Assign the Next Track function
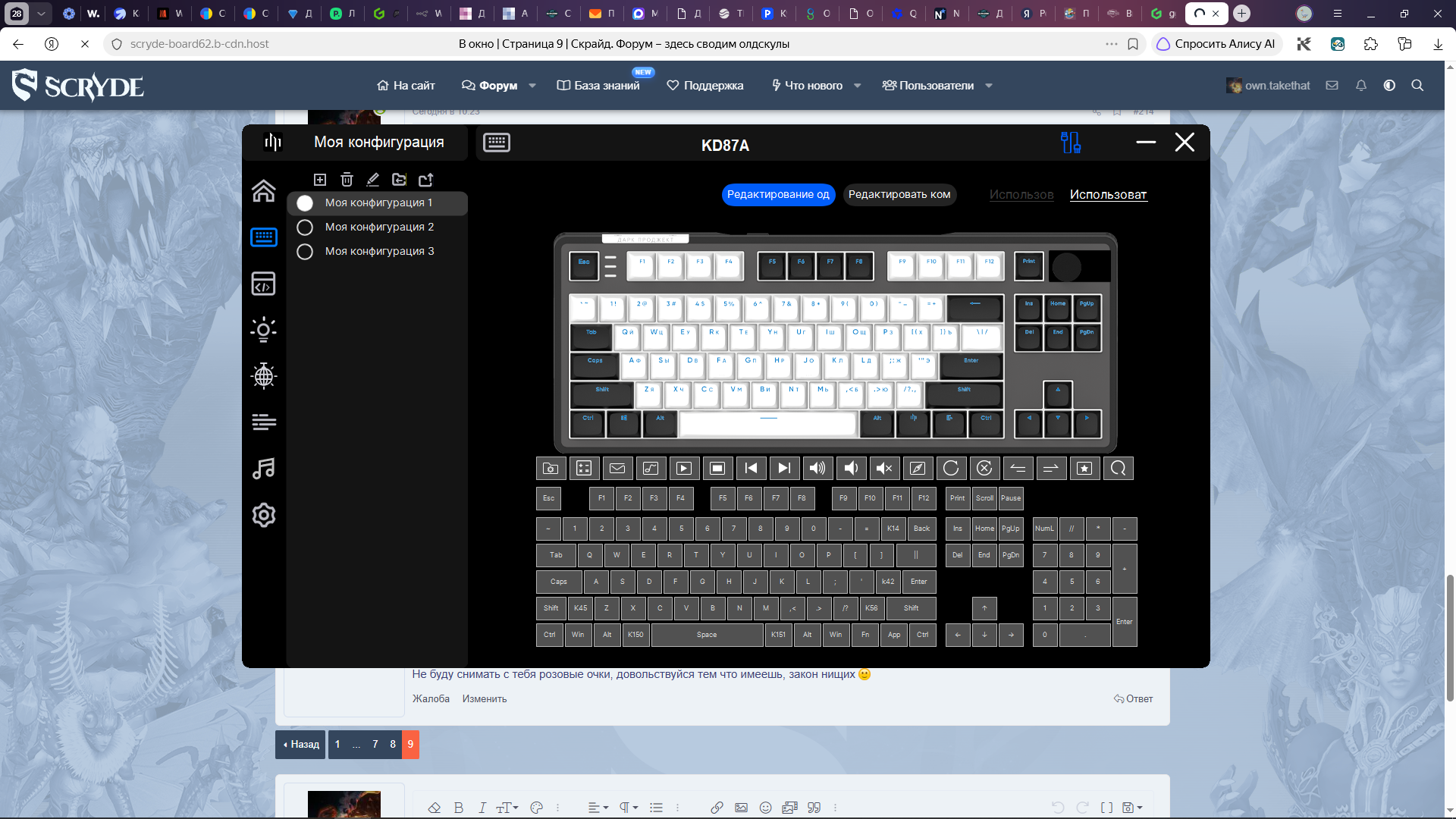Screen dimensions: 1456x819 tap(784, 468)
